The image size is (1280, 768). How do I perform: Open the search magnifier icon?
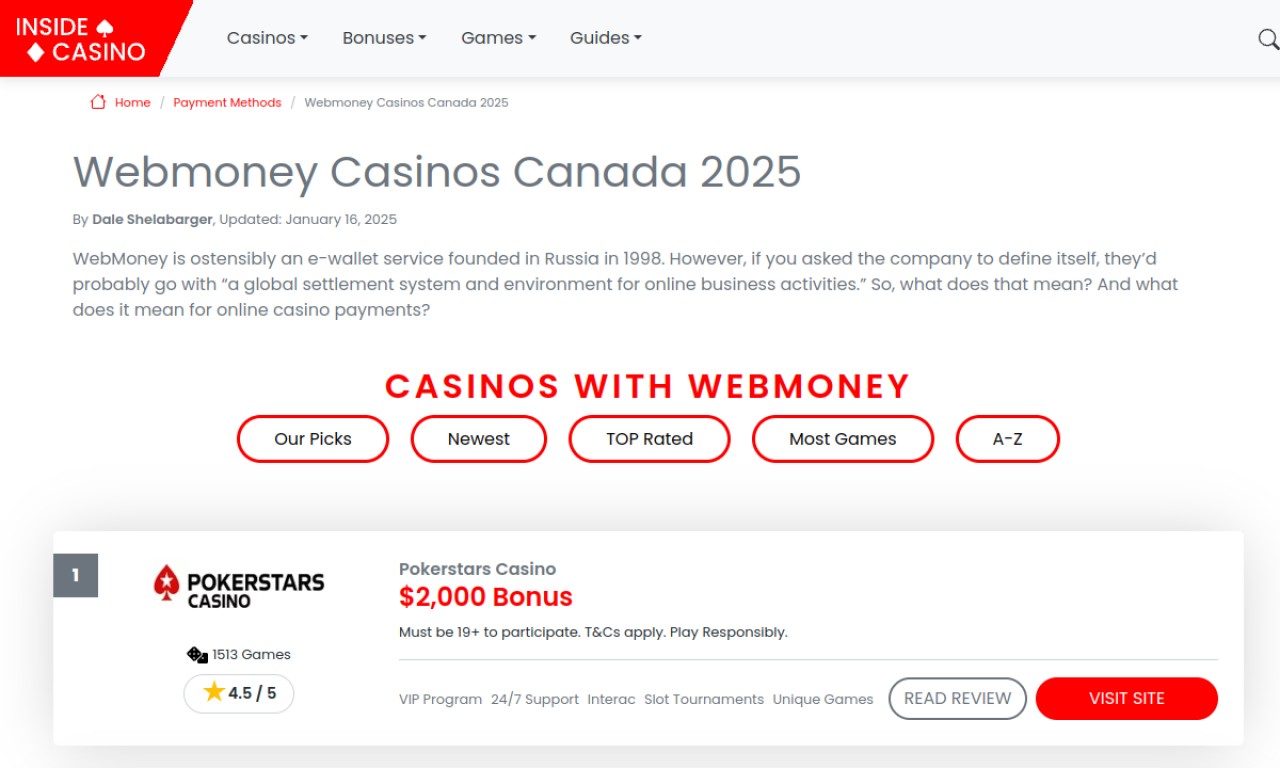1268,39
